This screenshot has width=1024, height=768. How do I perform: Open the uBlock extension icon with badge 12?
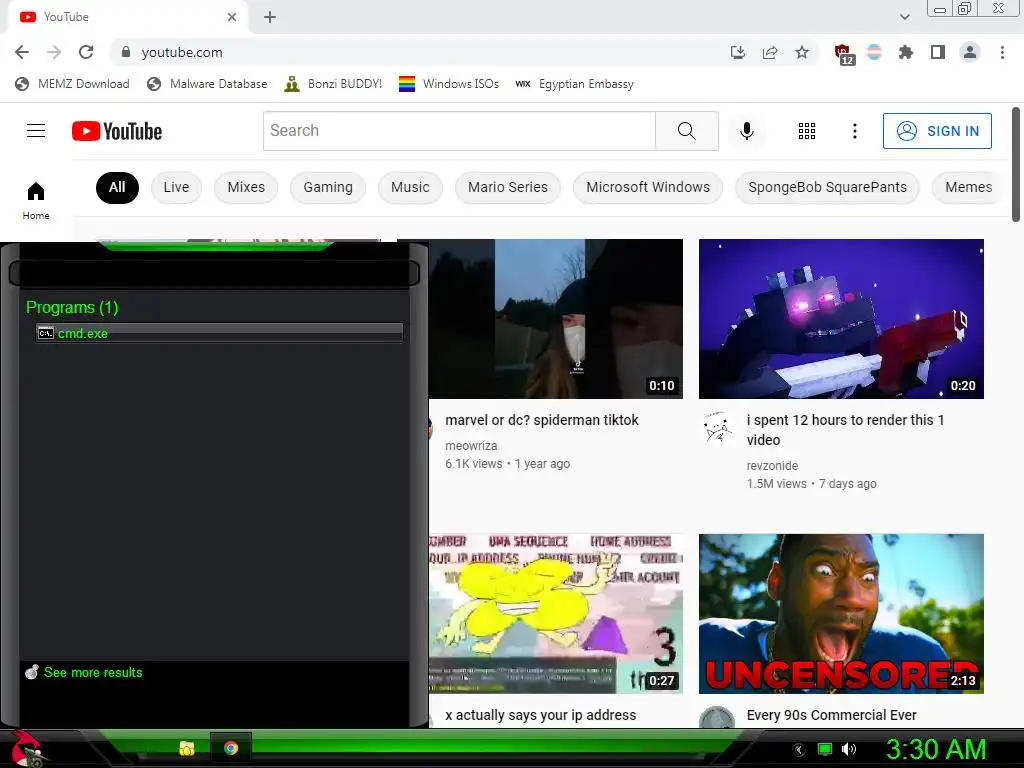pyautogui.click(x=844, y=54)
